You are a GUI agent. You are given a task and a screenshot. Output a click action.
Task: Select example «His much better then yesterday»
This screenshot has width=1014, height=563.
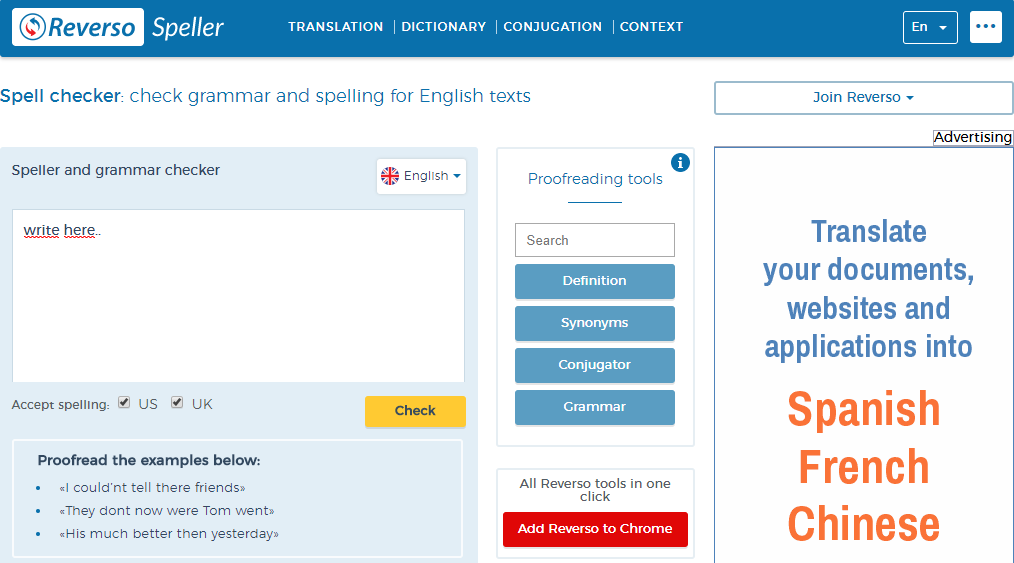pyautogui.click(x=169, y=534)
